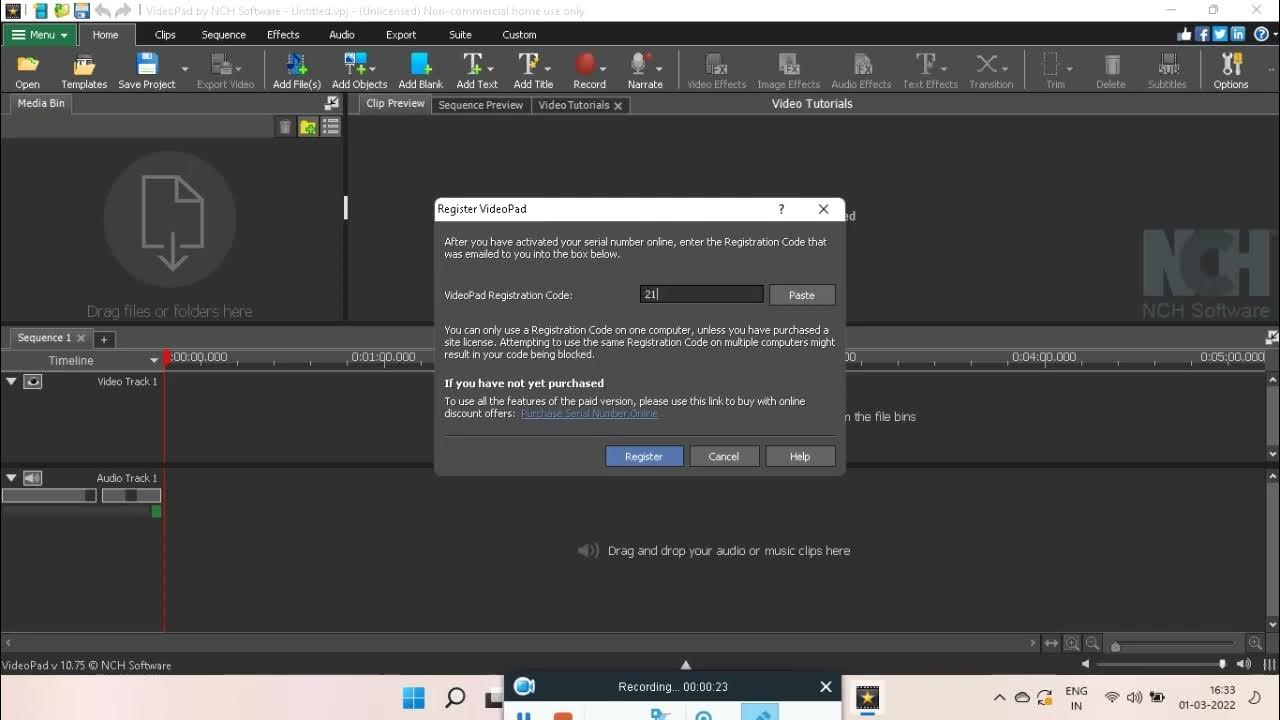1280x720 pixels.
Task: Click the Paste button
Action: [x=802, y=295]
